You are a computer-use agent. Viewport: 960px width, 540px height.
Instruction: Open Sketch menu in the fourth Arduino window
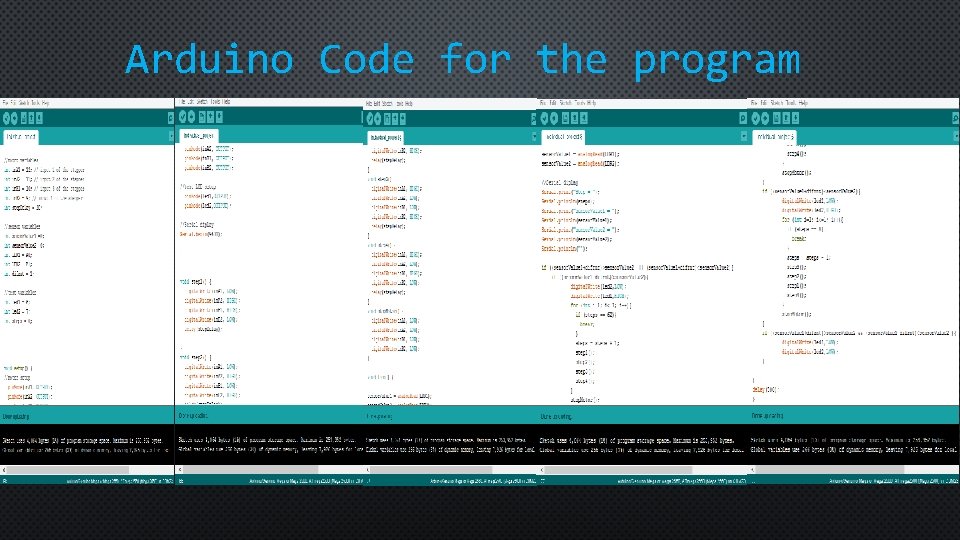pyautogui.click(x=566, y=103)
